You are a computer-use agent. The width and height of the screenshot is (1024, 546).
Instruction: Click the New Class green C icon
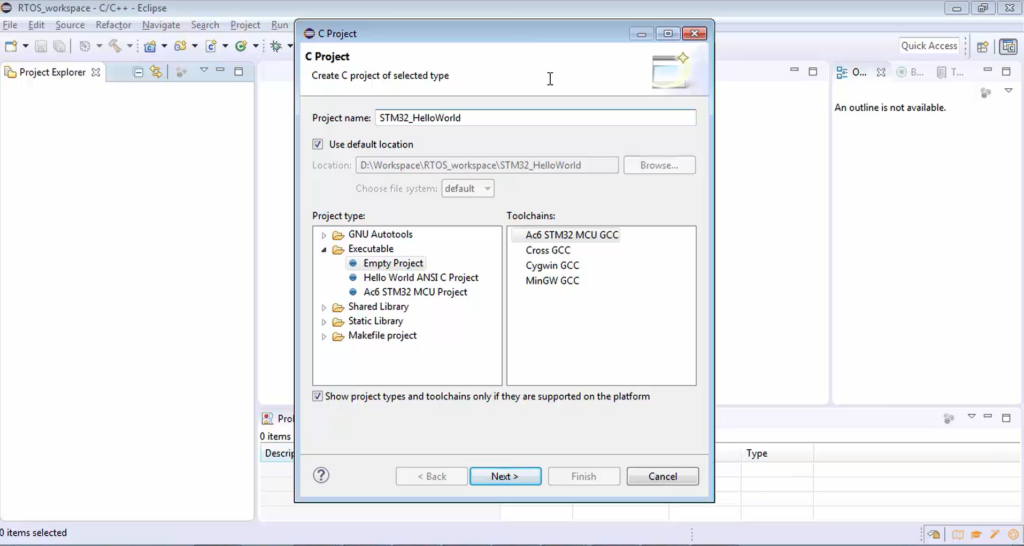point(241,46)
